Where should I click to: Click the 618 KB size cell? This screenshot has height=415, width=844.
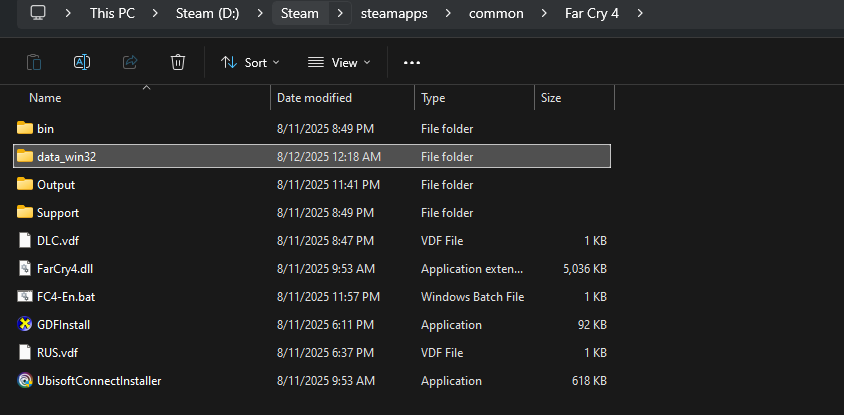589,381
